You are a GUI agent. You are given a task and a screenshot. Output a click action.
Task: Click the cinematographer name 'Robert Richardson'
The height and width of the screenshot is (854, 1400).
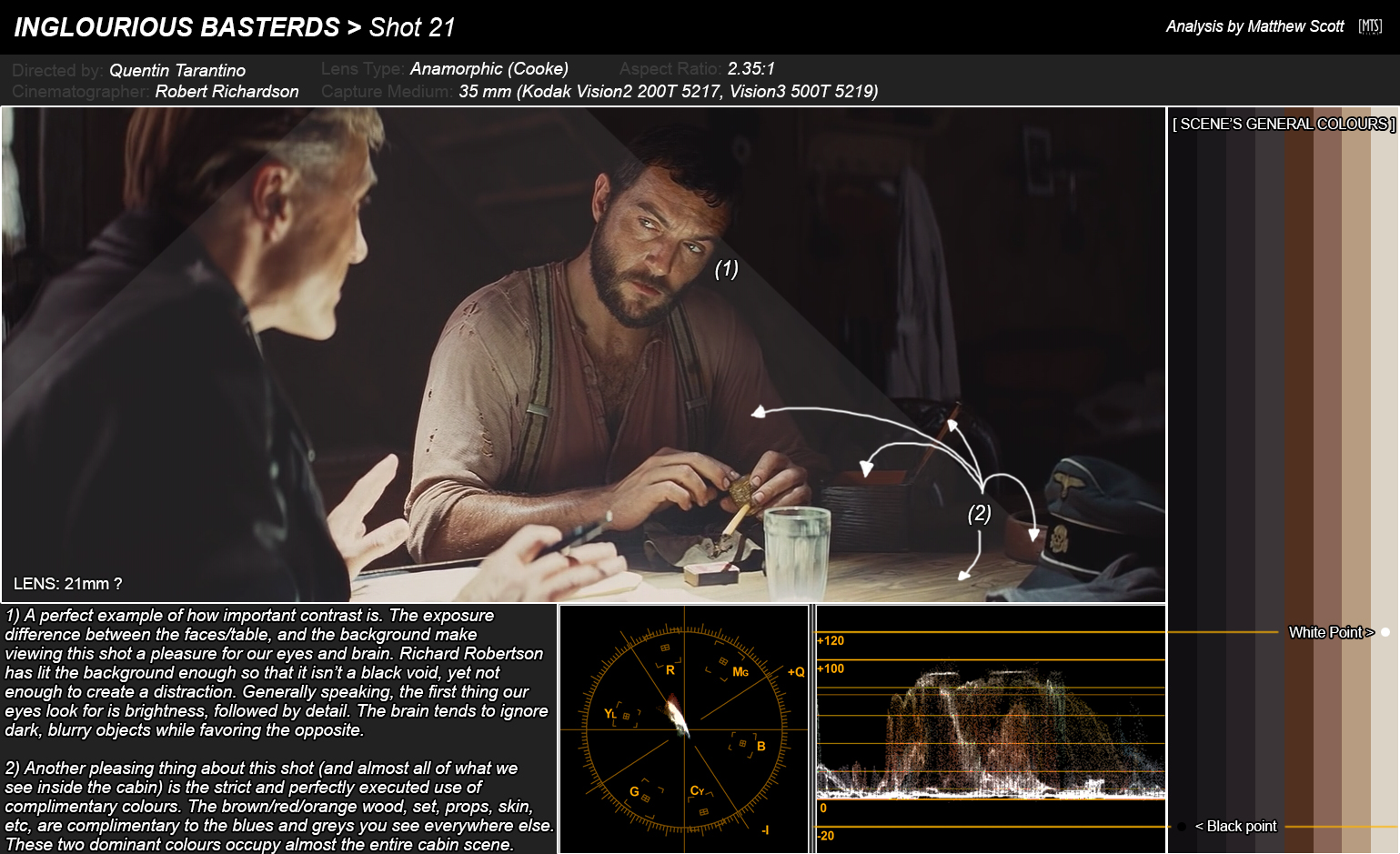(x=227, y=91)
